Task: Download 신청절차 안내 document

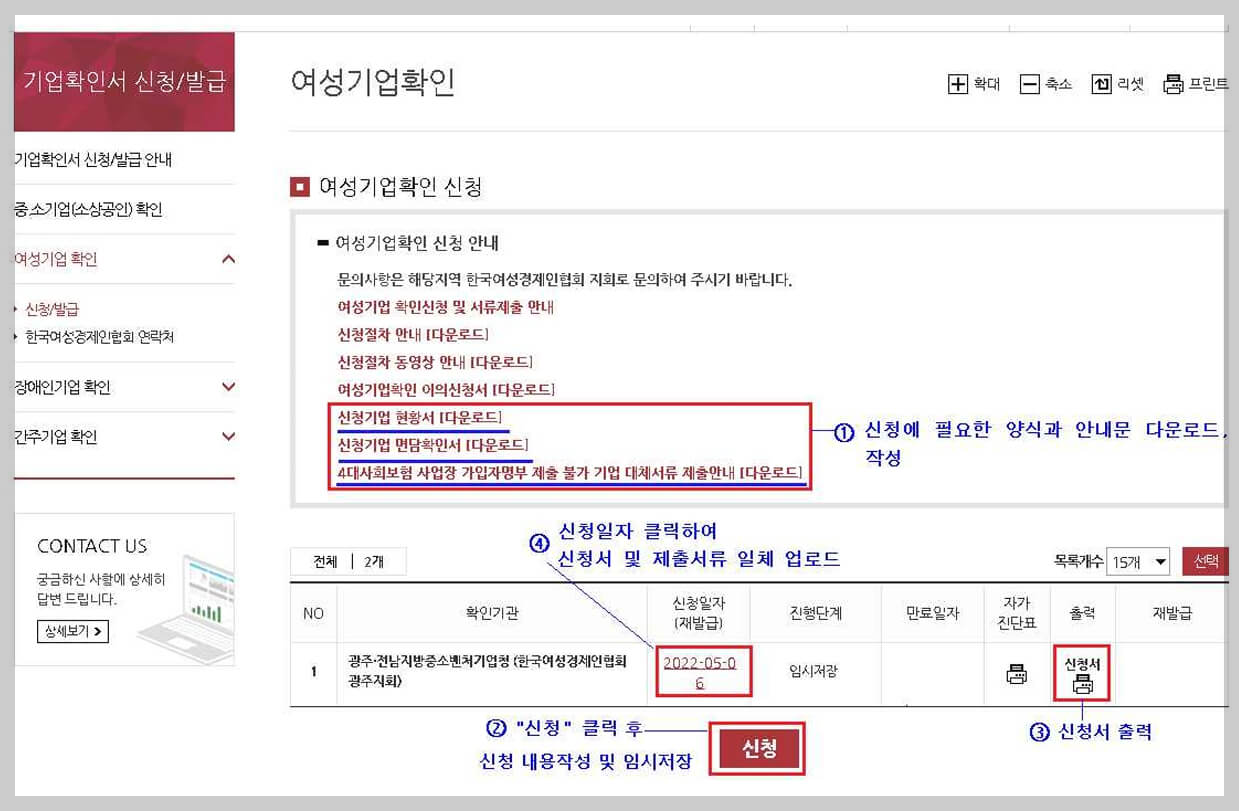Action: tap(414, 334)
